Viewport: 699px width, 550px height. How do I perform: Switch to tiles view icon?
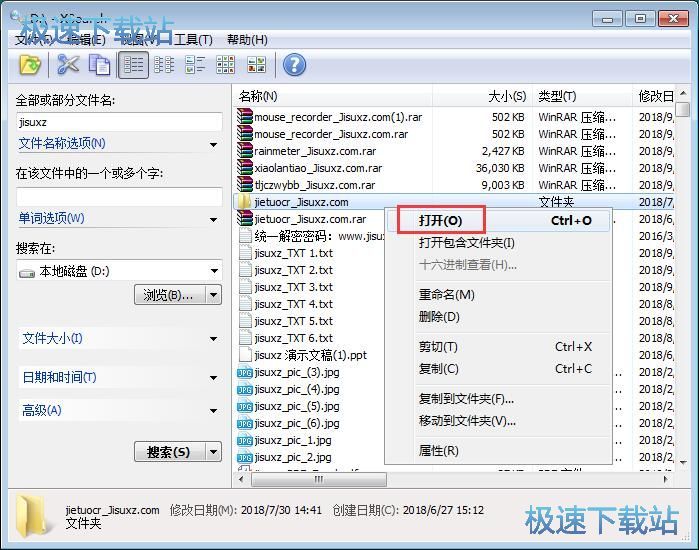pyautogui.click(x=195, y=65)
